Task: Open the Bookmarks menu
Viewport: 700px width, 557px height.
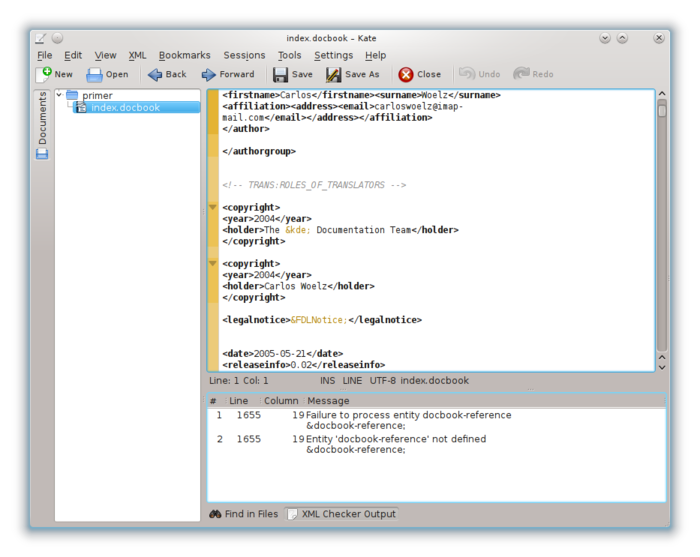Action: tap(184, 55)
